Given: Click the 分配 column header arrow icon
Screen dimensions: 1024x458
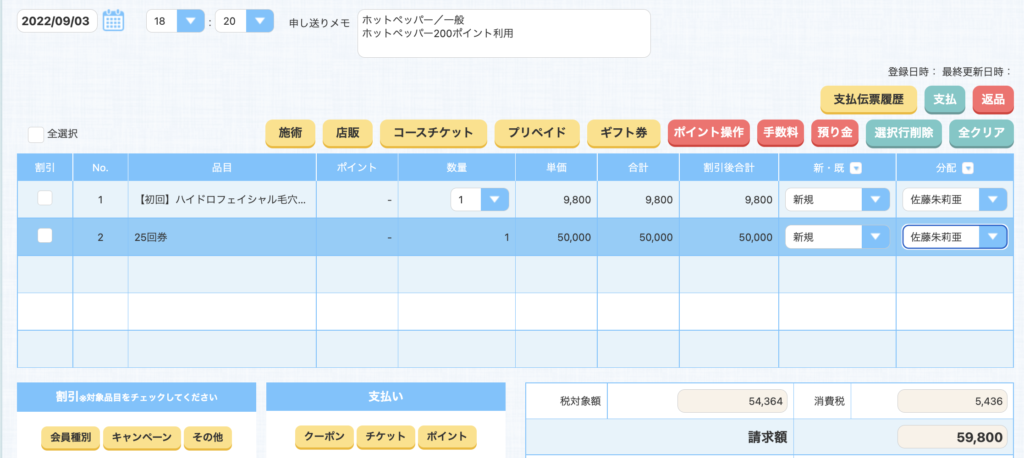Looking at the screenshot, I should coord(967,168).
